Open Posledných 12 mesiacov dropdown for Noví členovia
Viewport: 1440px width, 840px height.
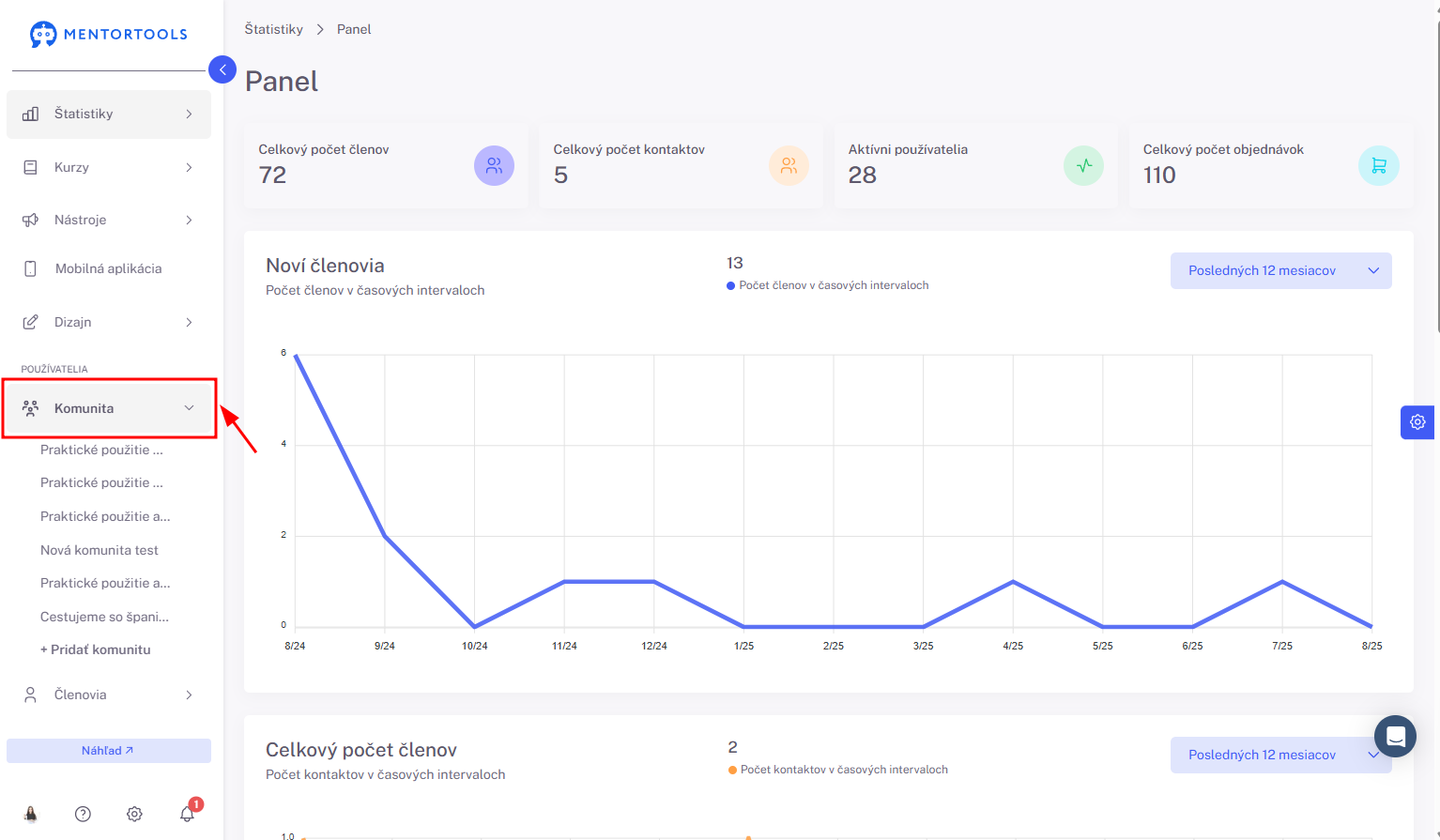[x=1280, y=270]
